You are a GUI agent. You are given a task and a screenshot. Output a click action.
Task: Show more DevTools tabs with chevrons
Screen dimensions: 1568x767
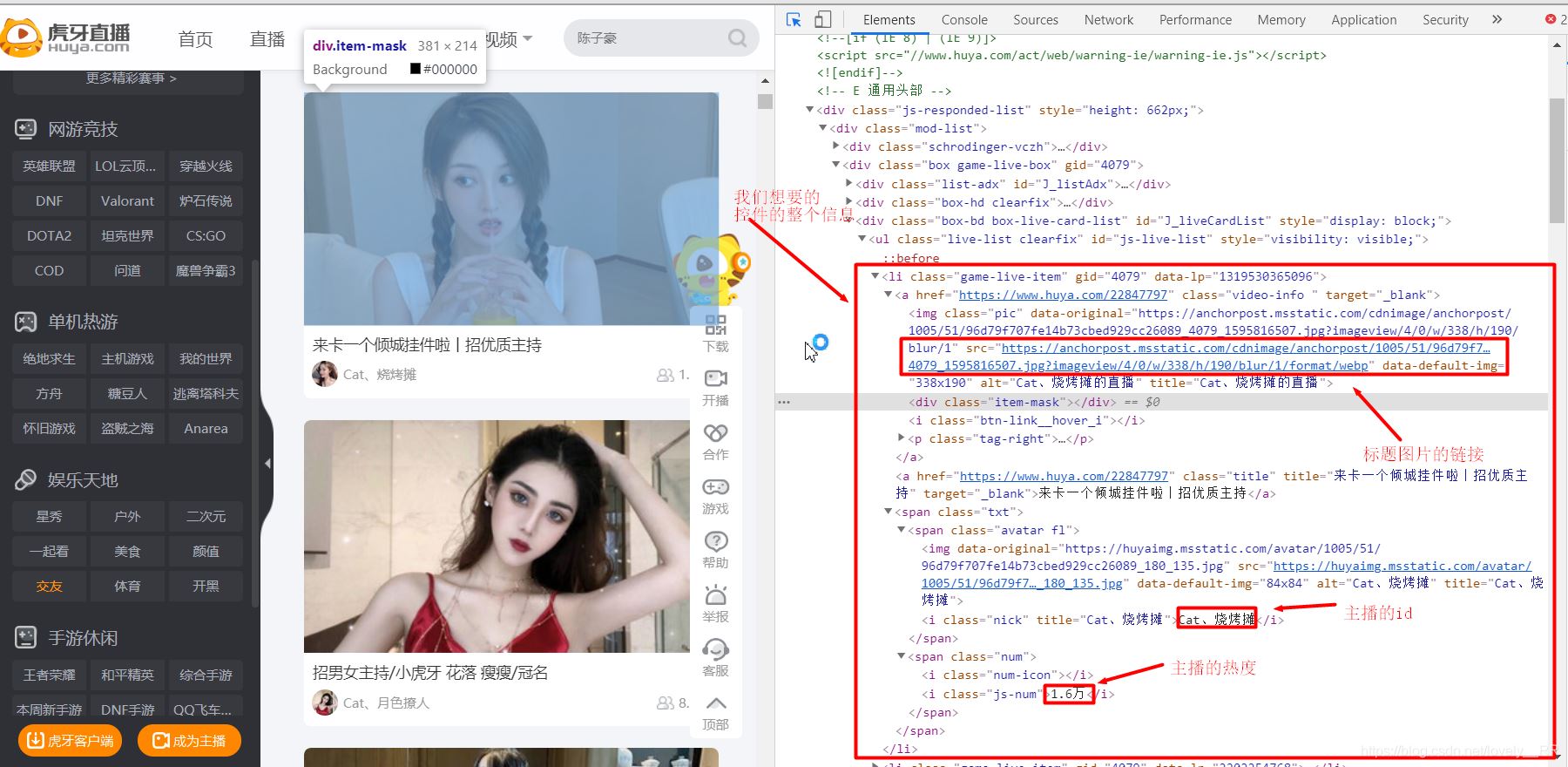[x=1497, y=19]
